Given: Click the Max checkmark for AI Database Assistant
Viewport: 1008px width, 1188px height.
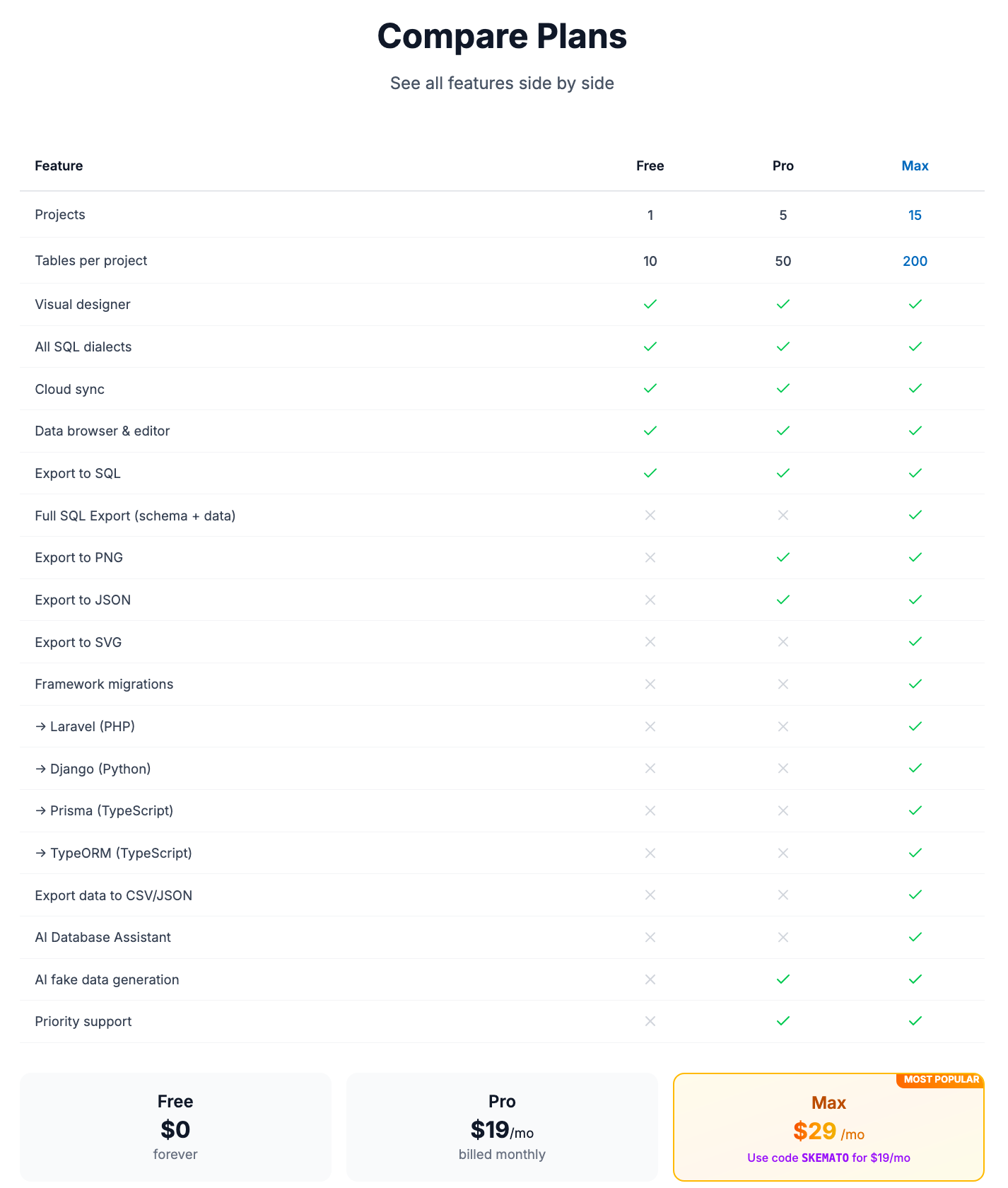Looking at the screenshot, I should [x=915, y=937].
